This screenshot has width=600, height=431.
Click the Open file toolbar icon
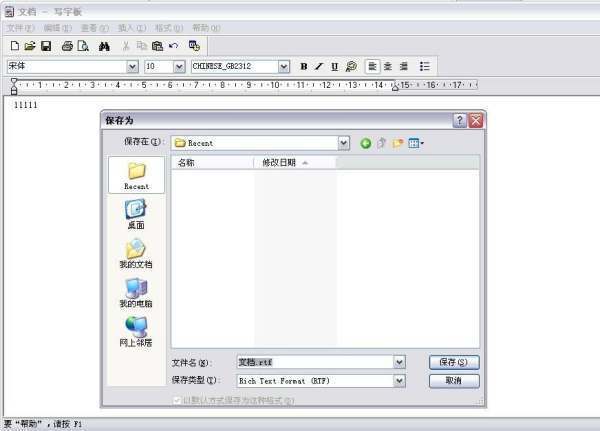[30, 46]
